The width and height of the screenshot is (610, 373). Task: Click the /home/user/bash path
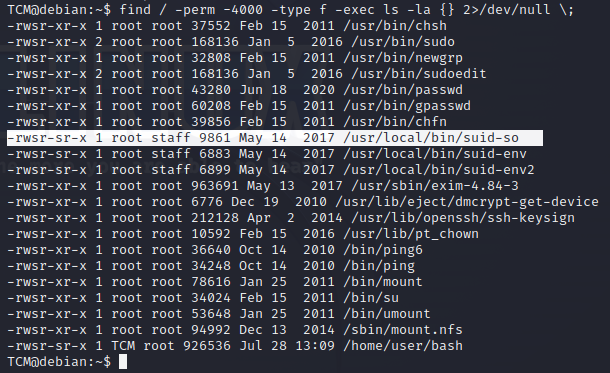403,346
